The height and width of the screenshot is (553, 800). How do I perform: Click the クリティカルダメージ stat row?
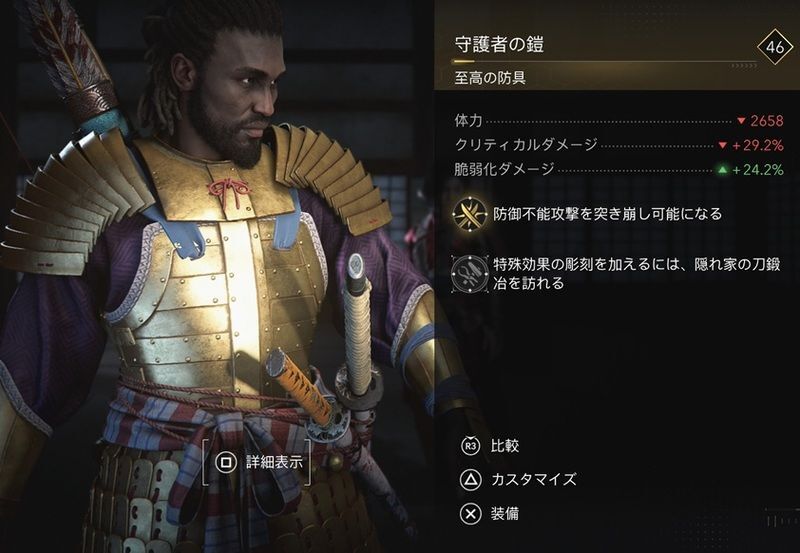[x=619, y=145]
